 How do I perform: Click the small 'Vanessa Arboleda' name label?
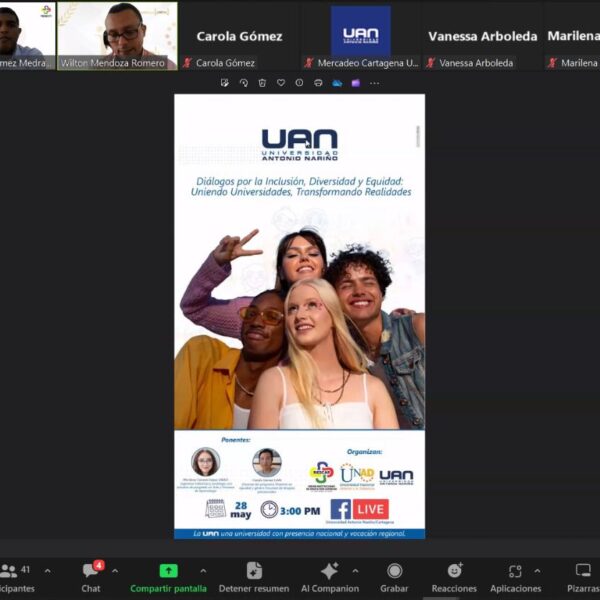tap(476, 63)
